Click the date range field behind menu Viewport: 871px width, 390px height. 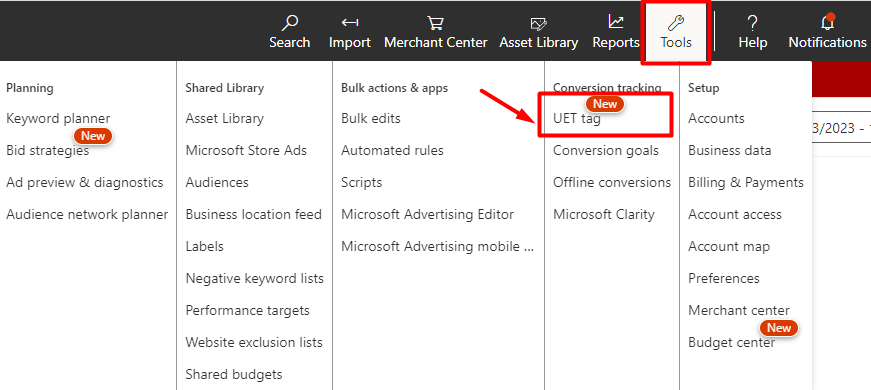[x=841, y=128]
